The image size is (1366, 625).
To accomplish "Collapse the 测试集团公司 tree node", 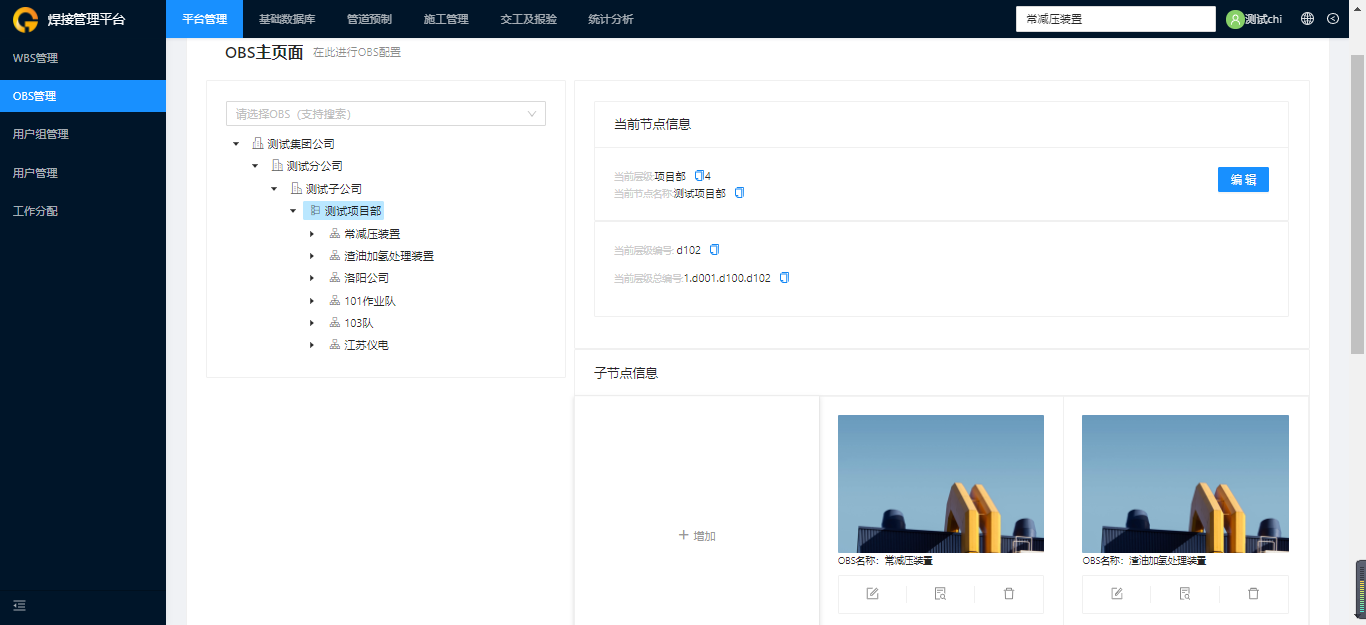I will point(236,144).
